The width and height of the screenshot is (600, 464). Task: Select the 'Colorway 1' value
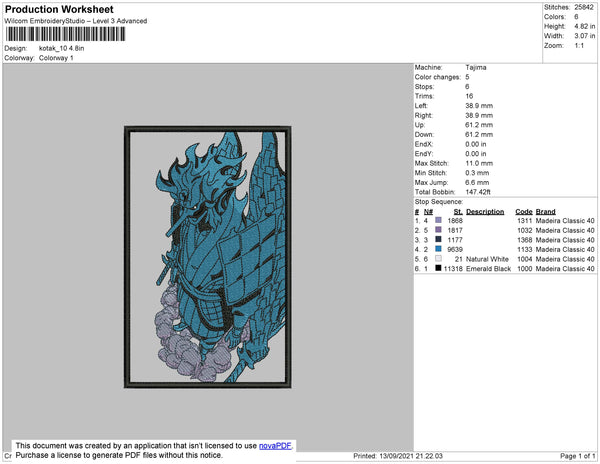(56, 58)
